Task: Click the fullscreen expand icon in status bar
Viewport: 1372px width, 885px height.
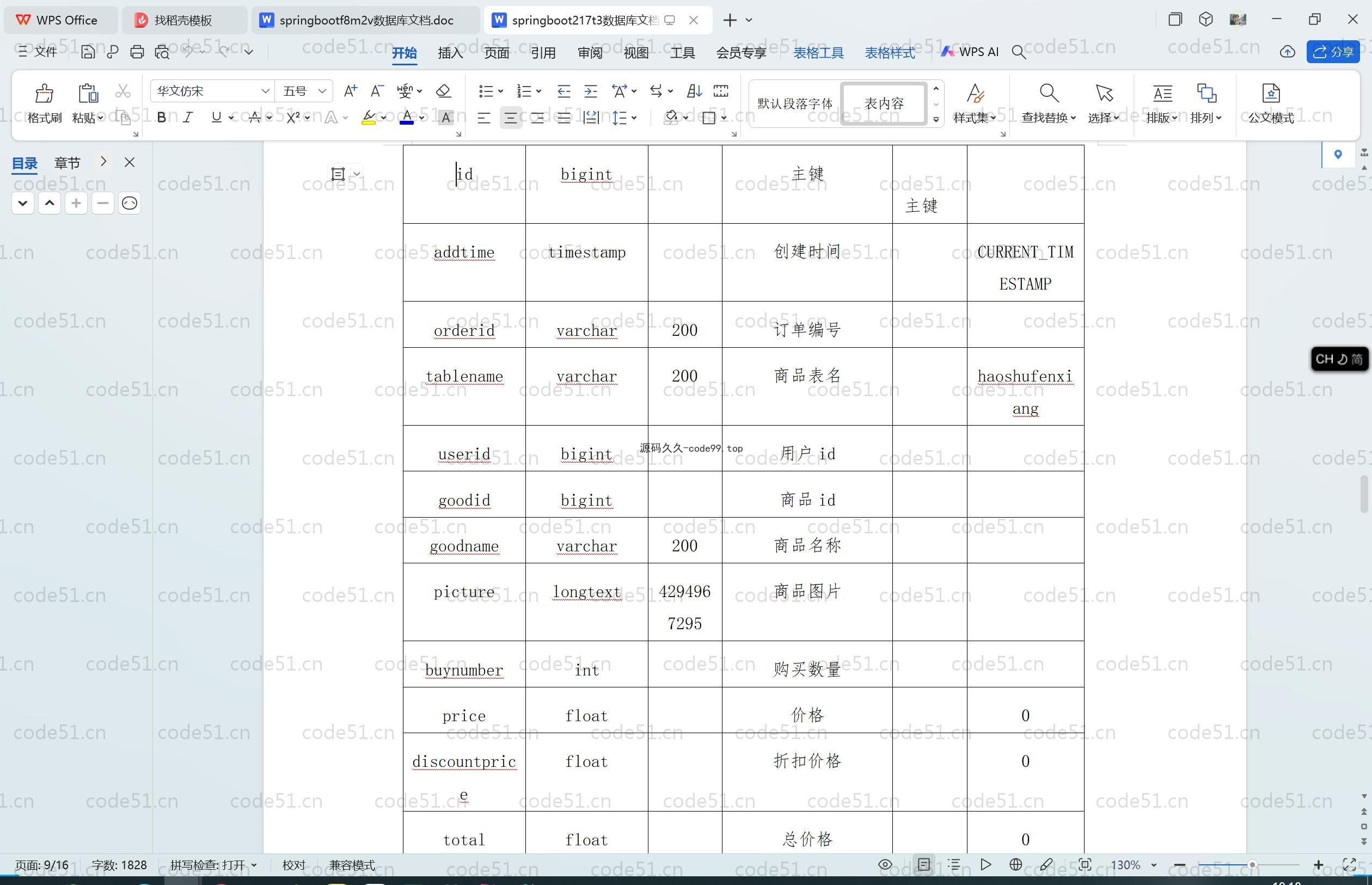Action: coord(1349,864)
